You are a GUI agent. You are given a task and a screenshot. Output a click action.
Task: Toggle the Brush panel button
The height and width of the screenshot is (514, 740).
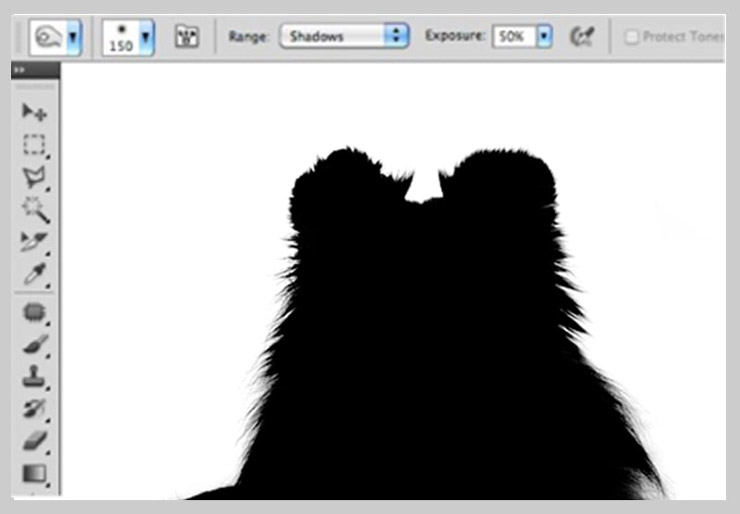(x=186, y=37)
